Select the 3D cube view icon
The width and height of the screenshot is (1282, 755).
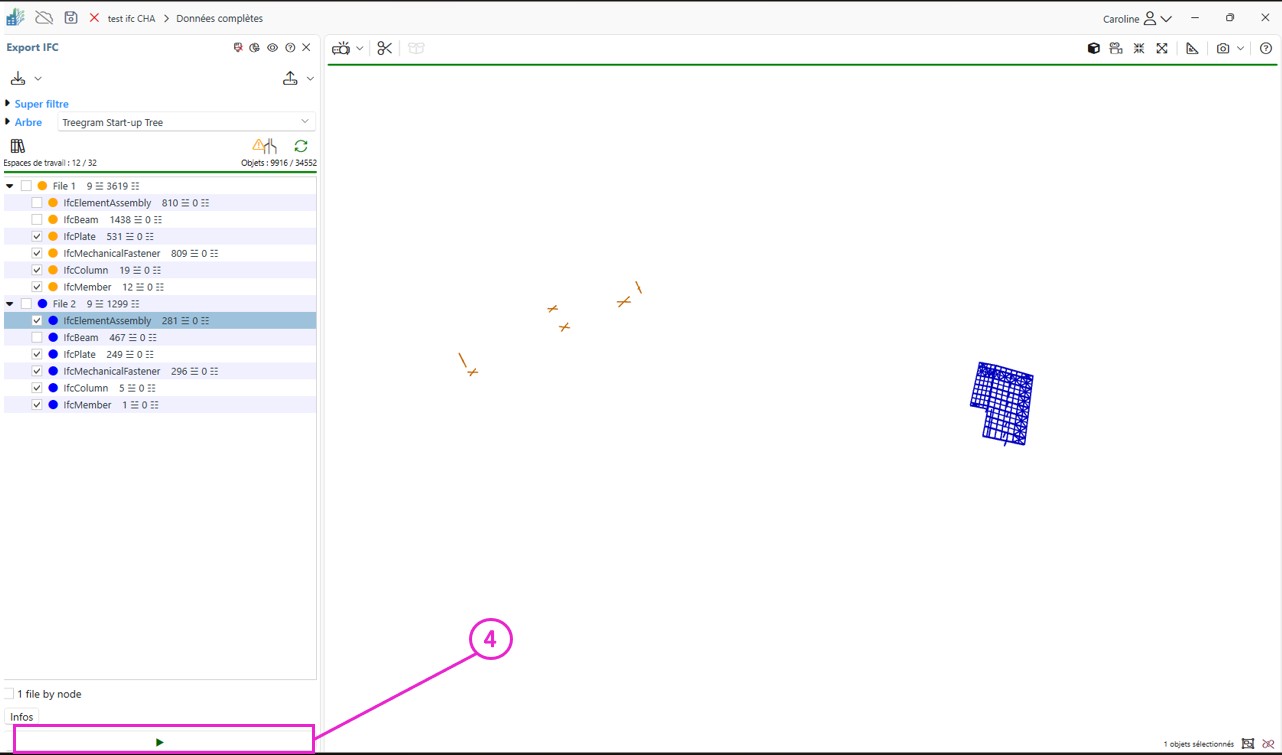click(x=1094, y=48)
